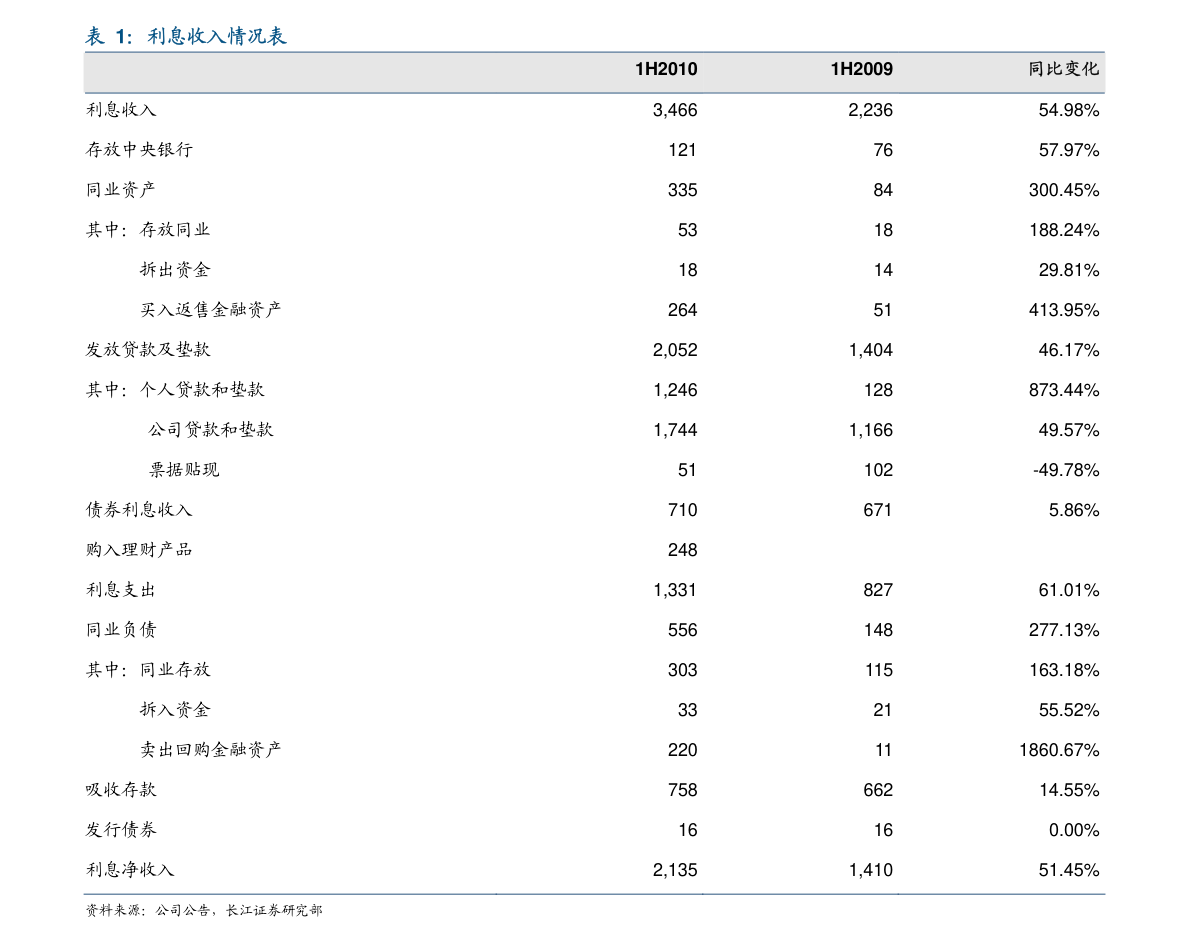Screen dimensions: 1191x938
Task: Select the value 1,744
Action: 674,430
